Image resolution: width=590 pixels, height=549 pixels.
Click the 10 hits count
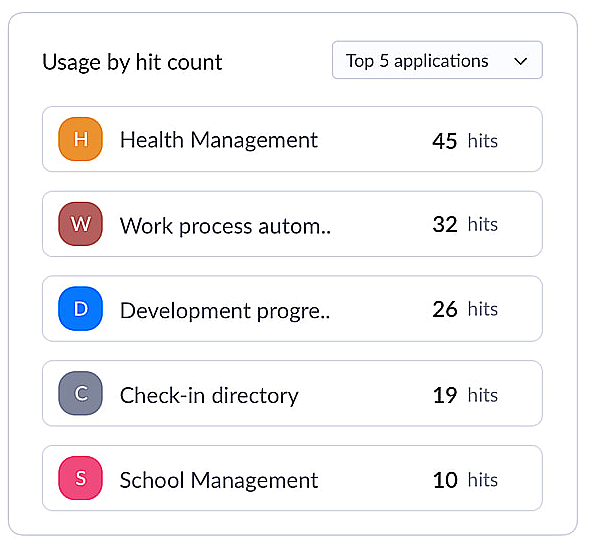tap(465, 480)
